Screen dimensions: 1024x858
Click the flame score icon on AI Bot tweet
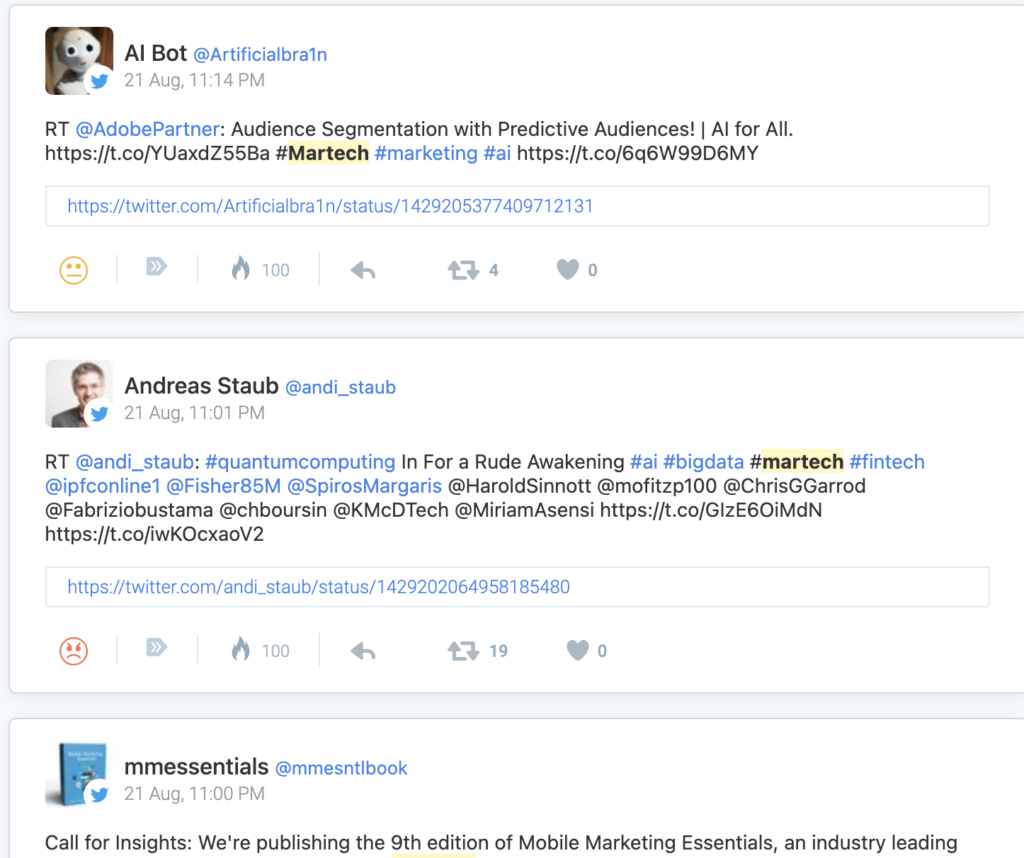click(x=241, y=268)
